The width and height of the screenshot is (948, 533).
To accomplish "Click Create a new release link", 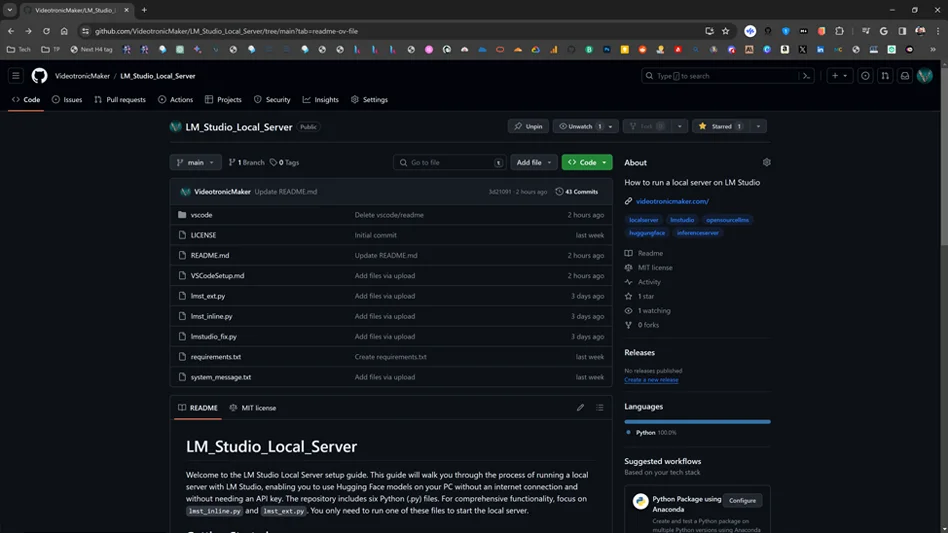I will (x=651, y=380).
